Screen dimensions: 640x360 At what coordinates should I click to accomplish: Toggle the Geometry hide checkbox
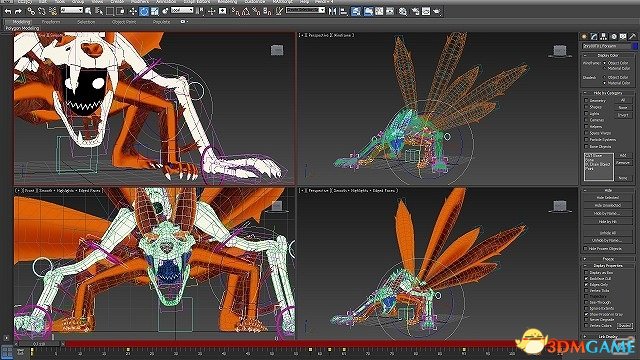point(586,101)
